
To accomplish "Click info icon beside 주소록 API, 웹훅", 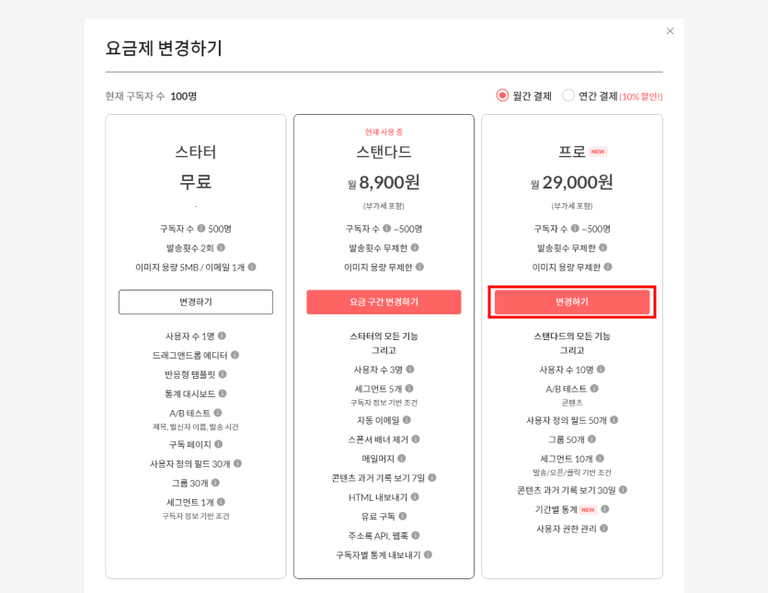I will [x=415, y=535].
